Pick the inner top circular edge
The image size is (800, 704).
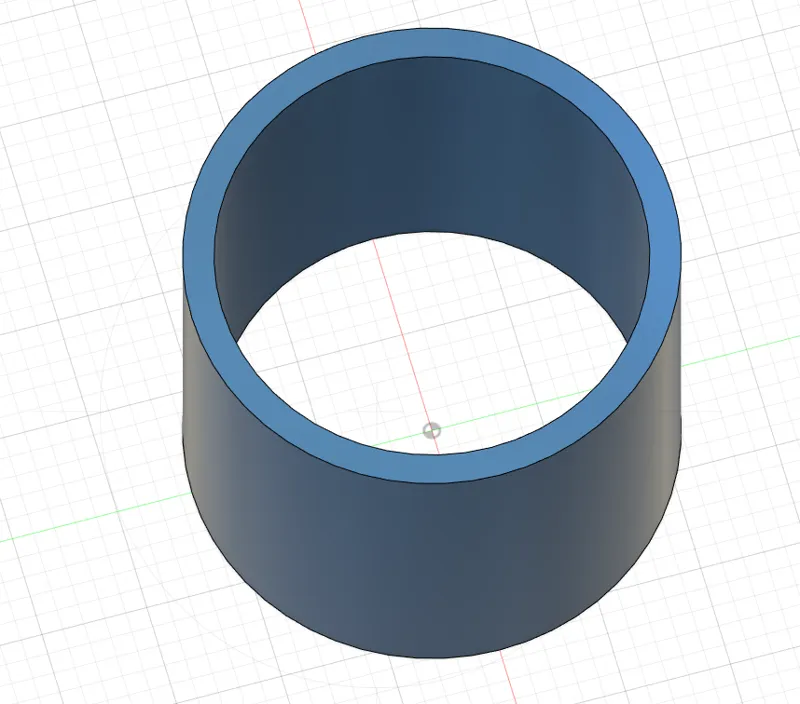point(432,57)
